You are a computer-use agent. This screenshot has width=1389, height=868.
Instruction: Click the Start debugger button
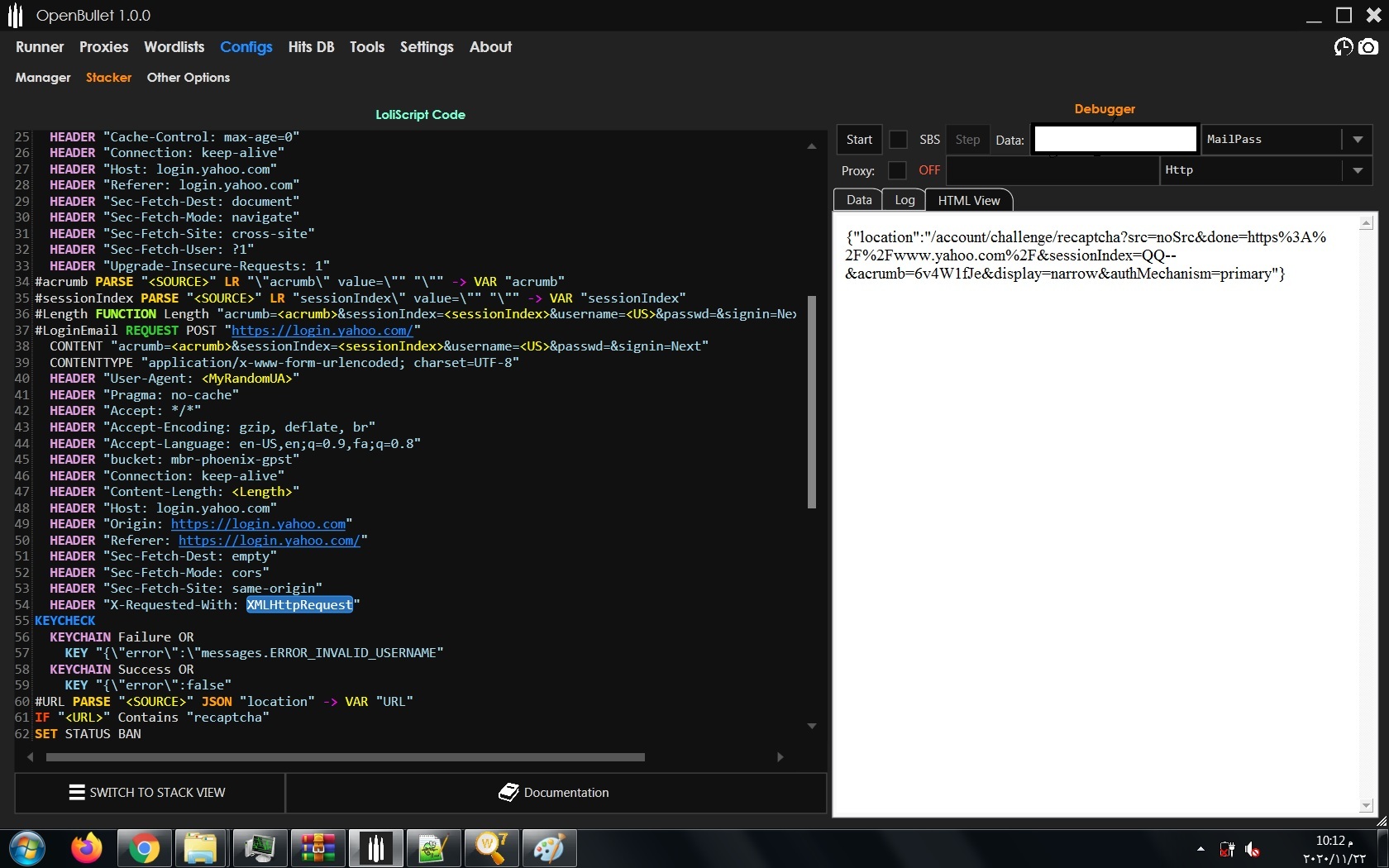(859, 140)
